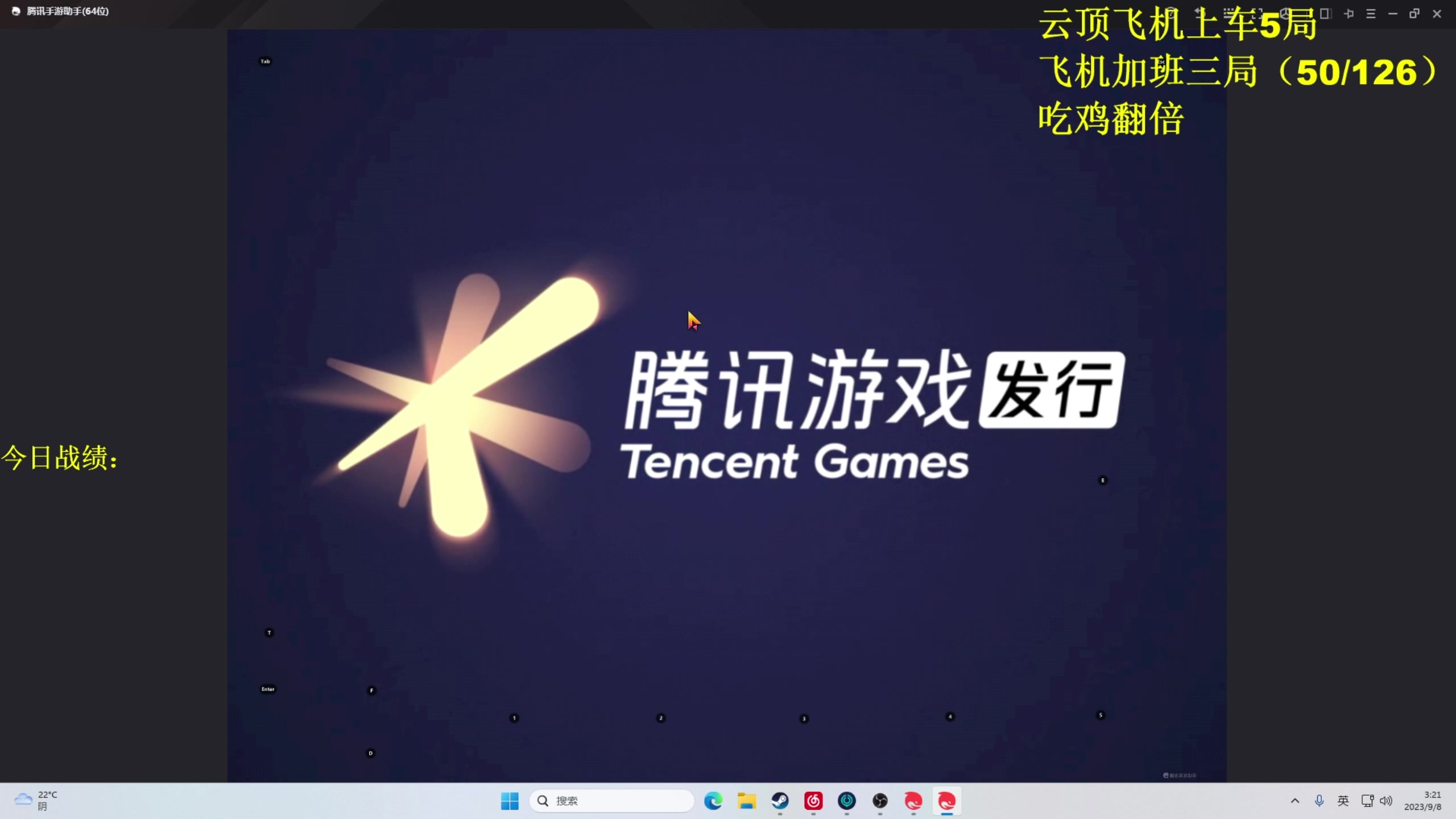Click the Enter key mapping marker
Viewport: 1456px width, 819px height.
point(268,688)
